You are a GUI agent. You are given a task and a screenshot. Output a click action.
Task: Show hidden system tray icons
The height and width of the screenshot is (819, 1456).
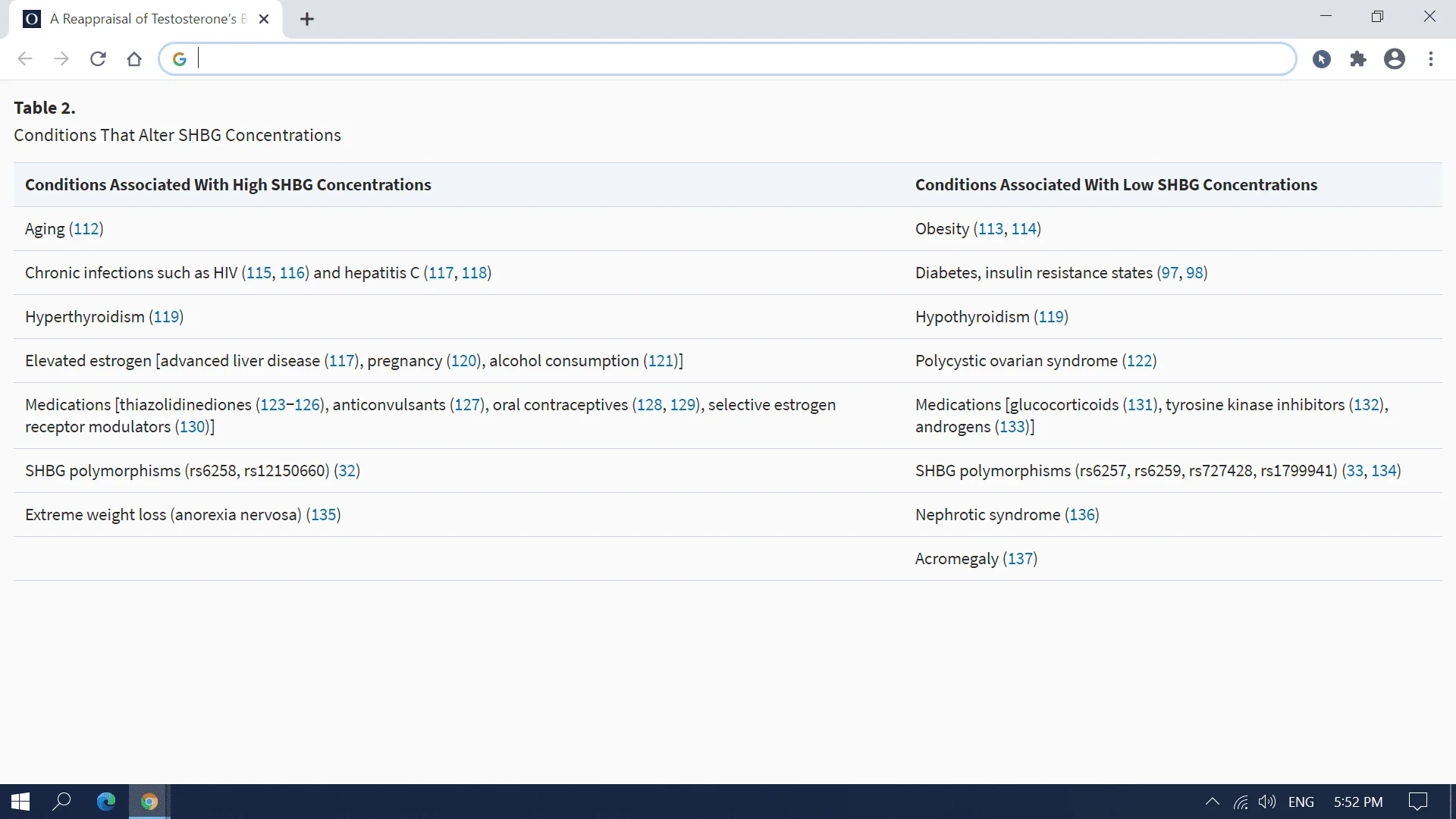(1213, 802)
